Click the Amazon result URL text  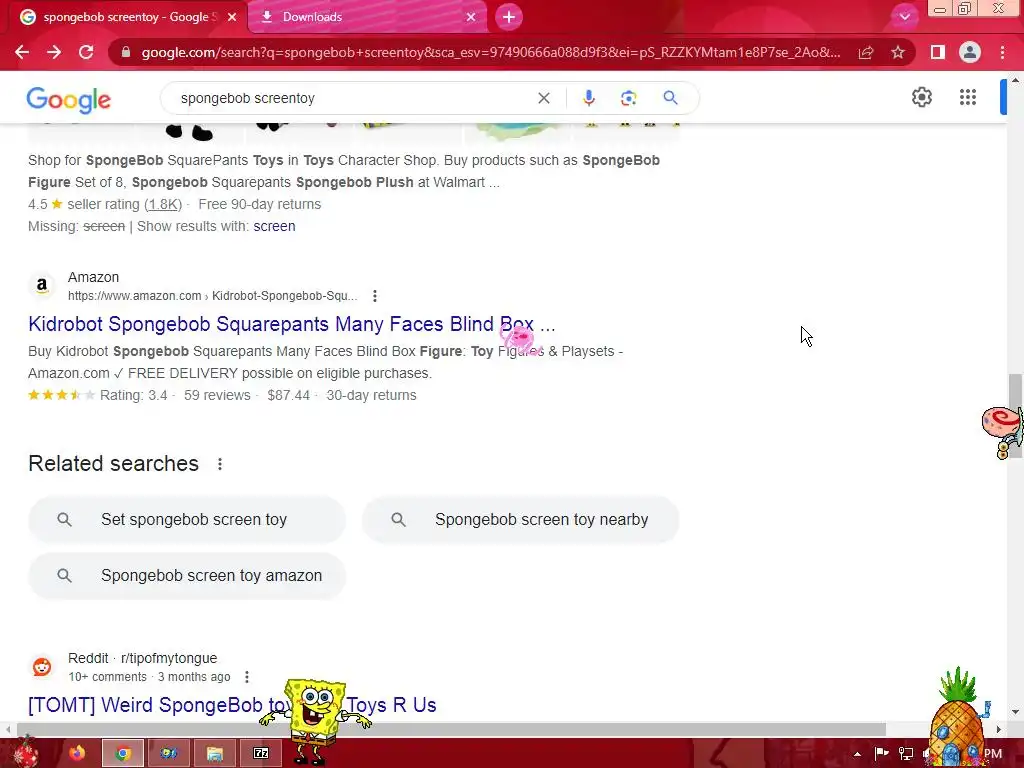tap(213, 296)
